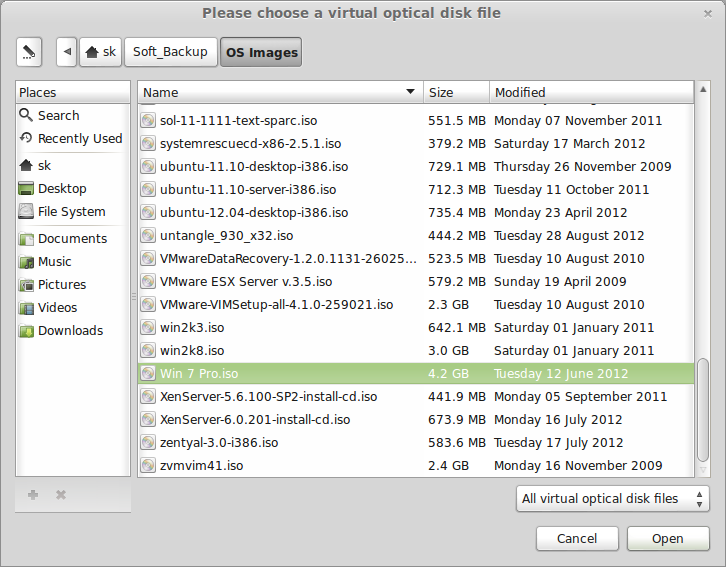Viewport: 726px width, 567px height.
Task: Click the Name column sort arrow
Action: point(410,92)
